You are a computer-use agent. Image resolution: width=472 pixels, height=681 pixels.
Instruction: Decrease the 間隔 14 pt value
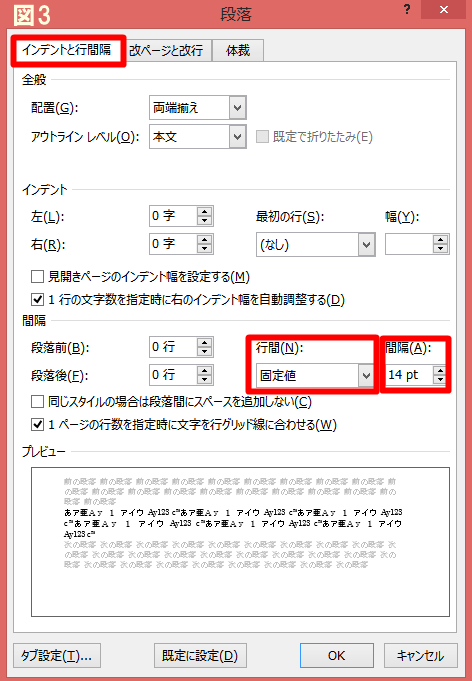[x=440, y=380]
